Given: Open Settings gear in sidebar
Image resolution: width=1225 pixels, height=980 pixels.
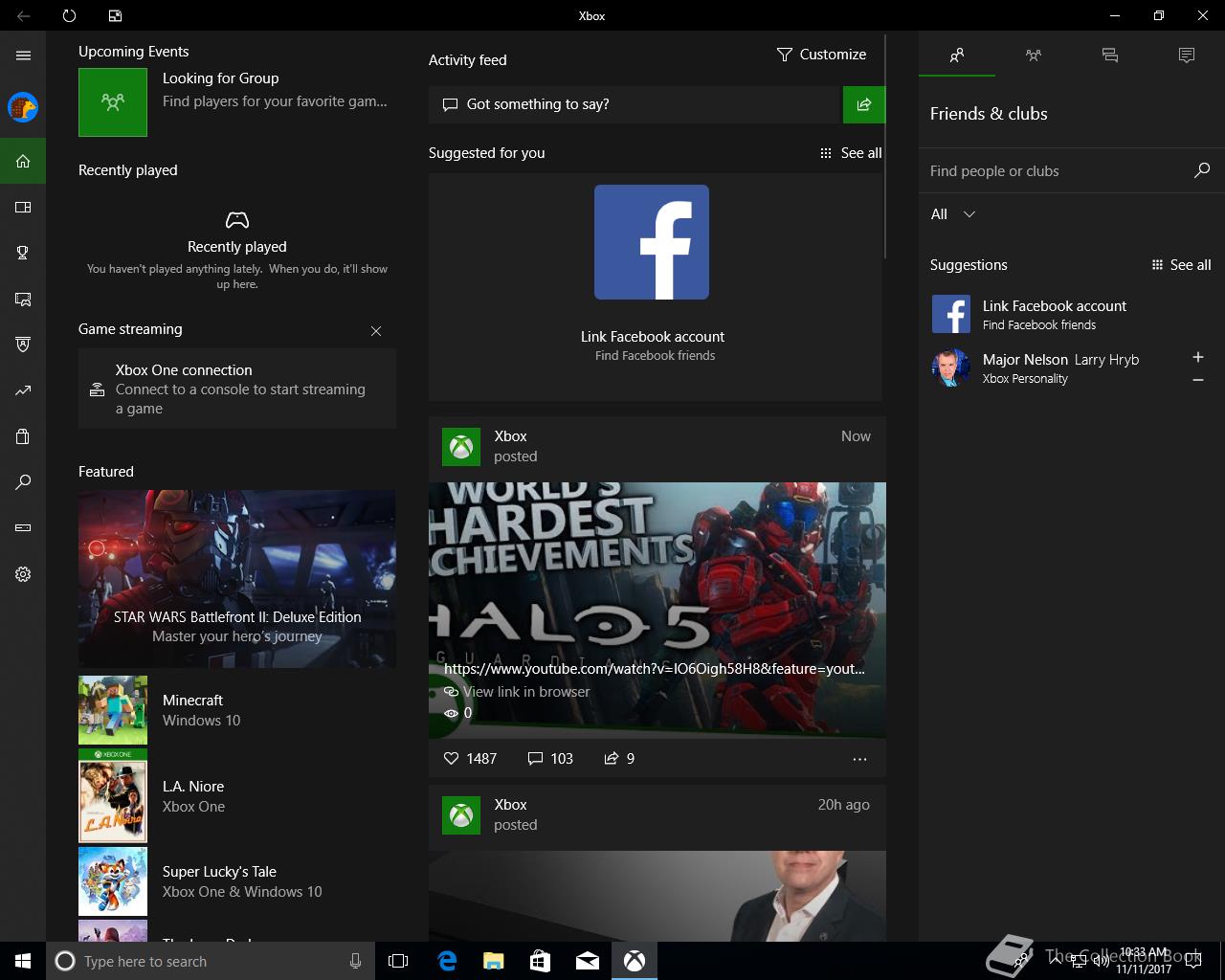Looking at the screenshot, I should [x=23, y=574].
